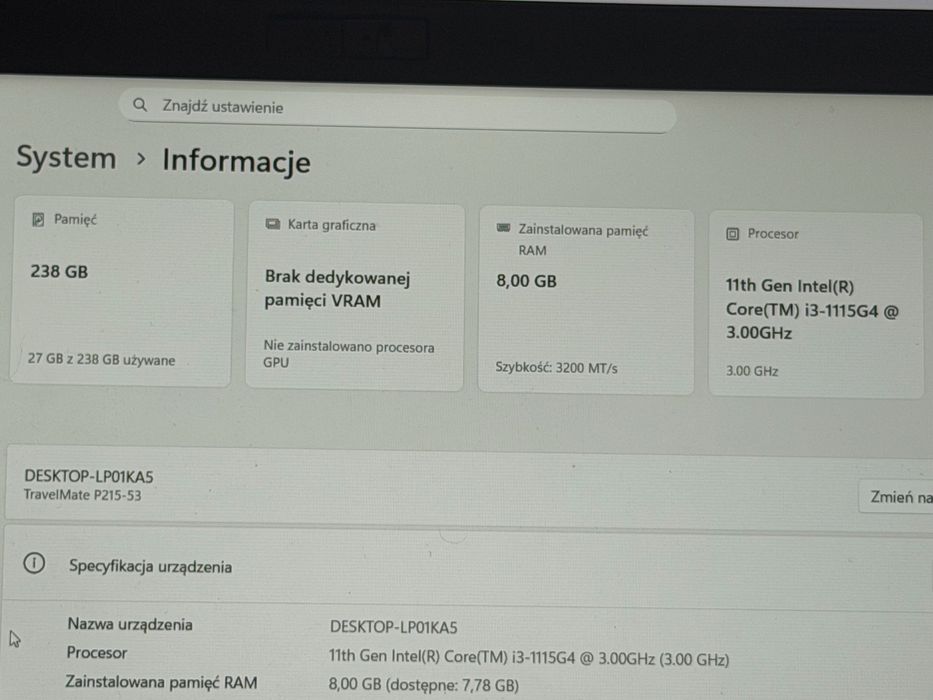Screen dimensions: 933x700
Task: Click 'Szybkość: 3200 MT/s' text
Action: 556,368
